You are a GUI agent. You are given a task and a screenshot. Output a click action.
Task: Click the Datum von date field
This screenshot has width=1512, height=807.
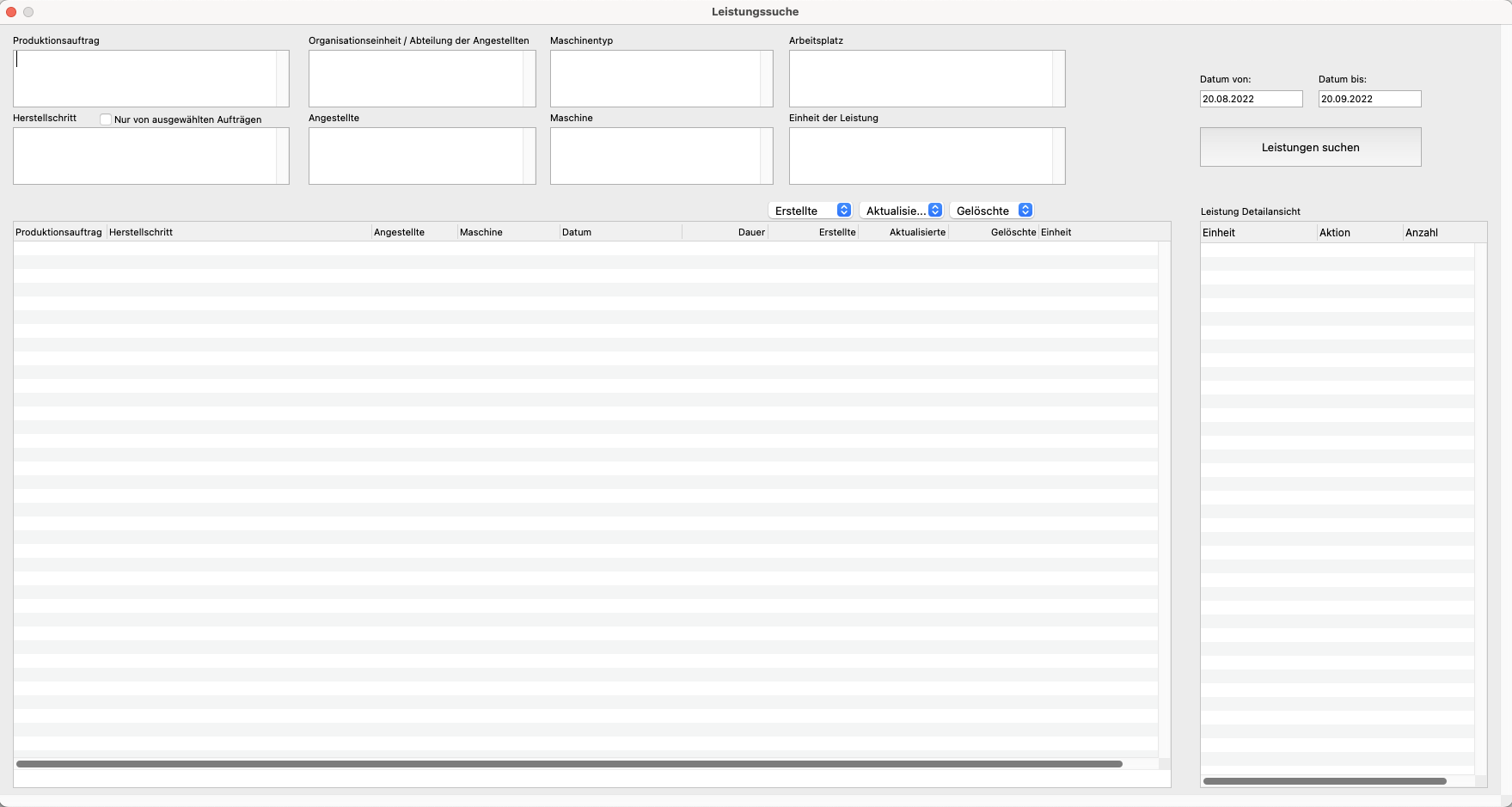(1251, 99)
